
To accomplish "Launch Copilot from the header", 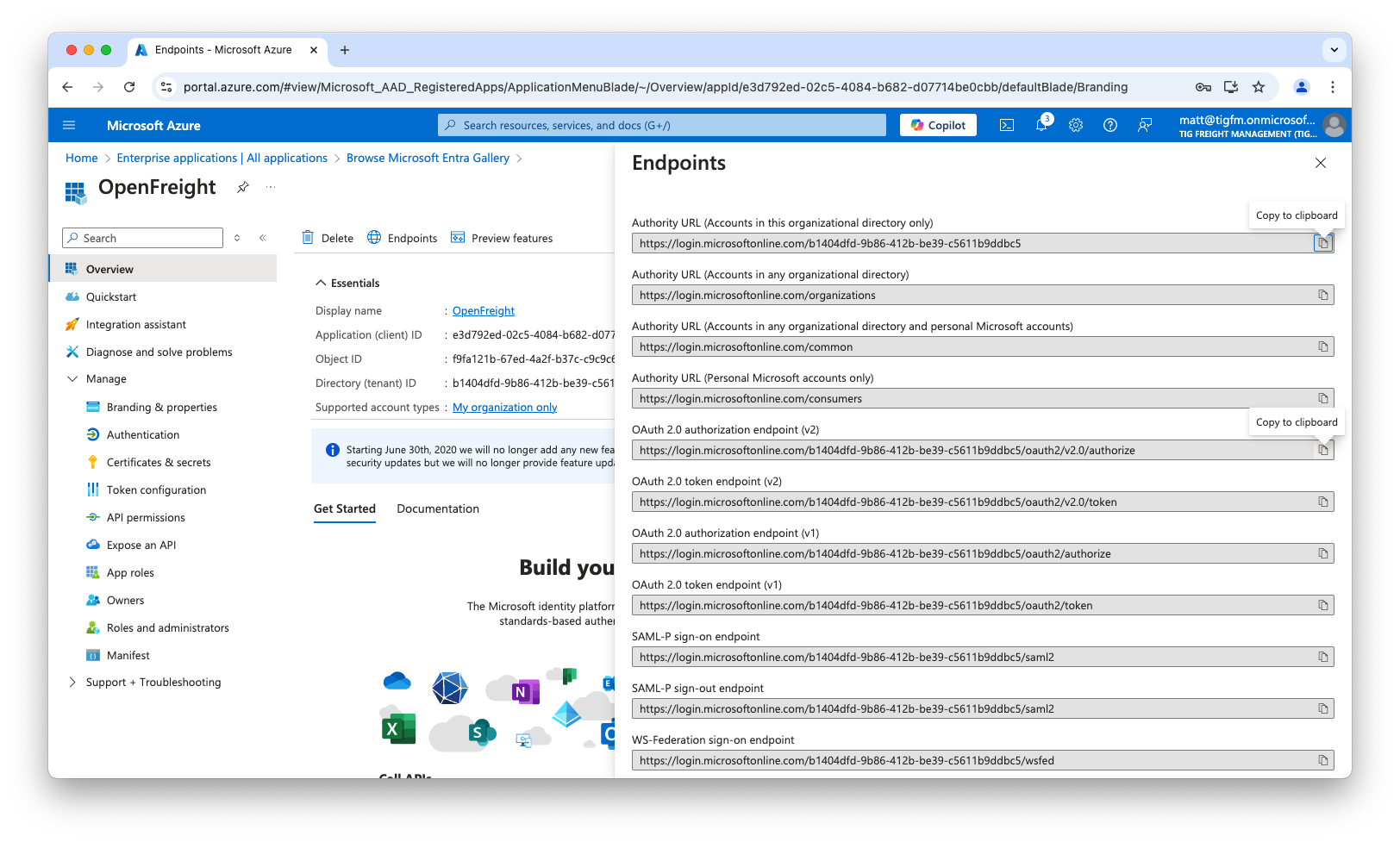I will [938, 125].
